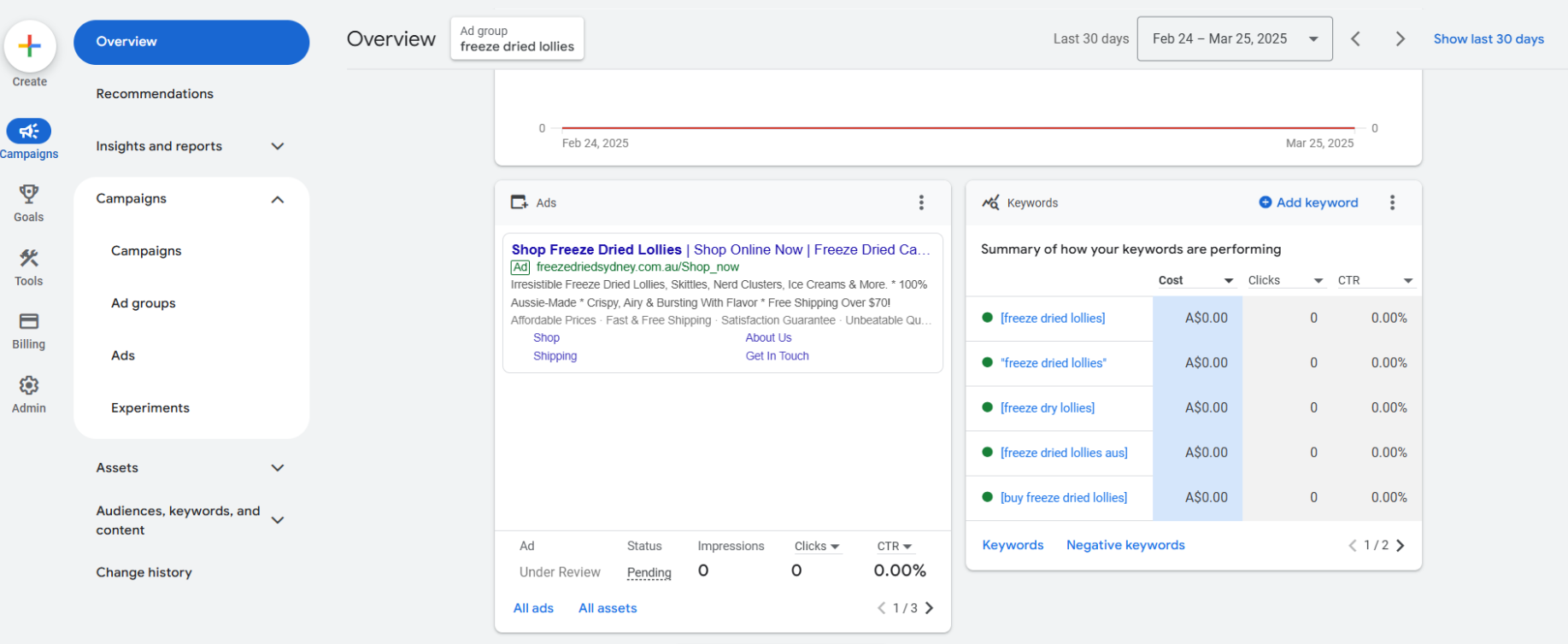Open Ads card three-dot menu
This screenshot has width=1568, height=644.
click(920, 202)
